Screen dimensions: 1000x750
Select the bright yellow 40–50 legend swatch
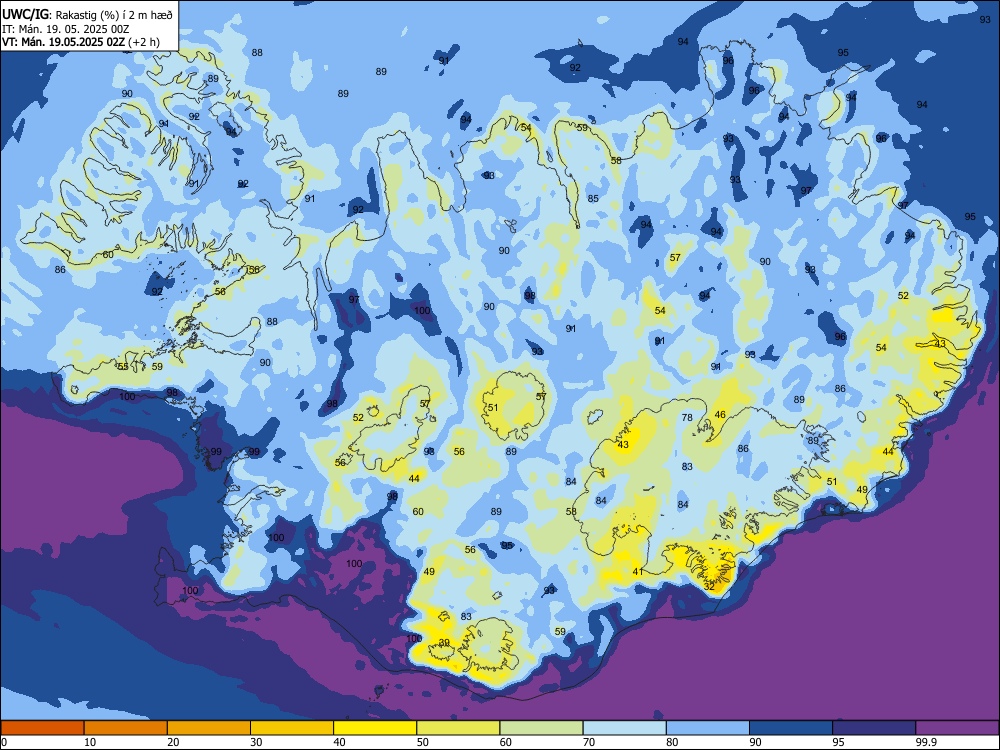[375, 728]
